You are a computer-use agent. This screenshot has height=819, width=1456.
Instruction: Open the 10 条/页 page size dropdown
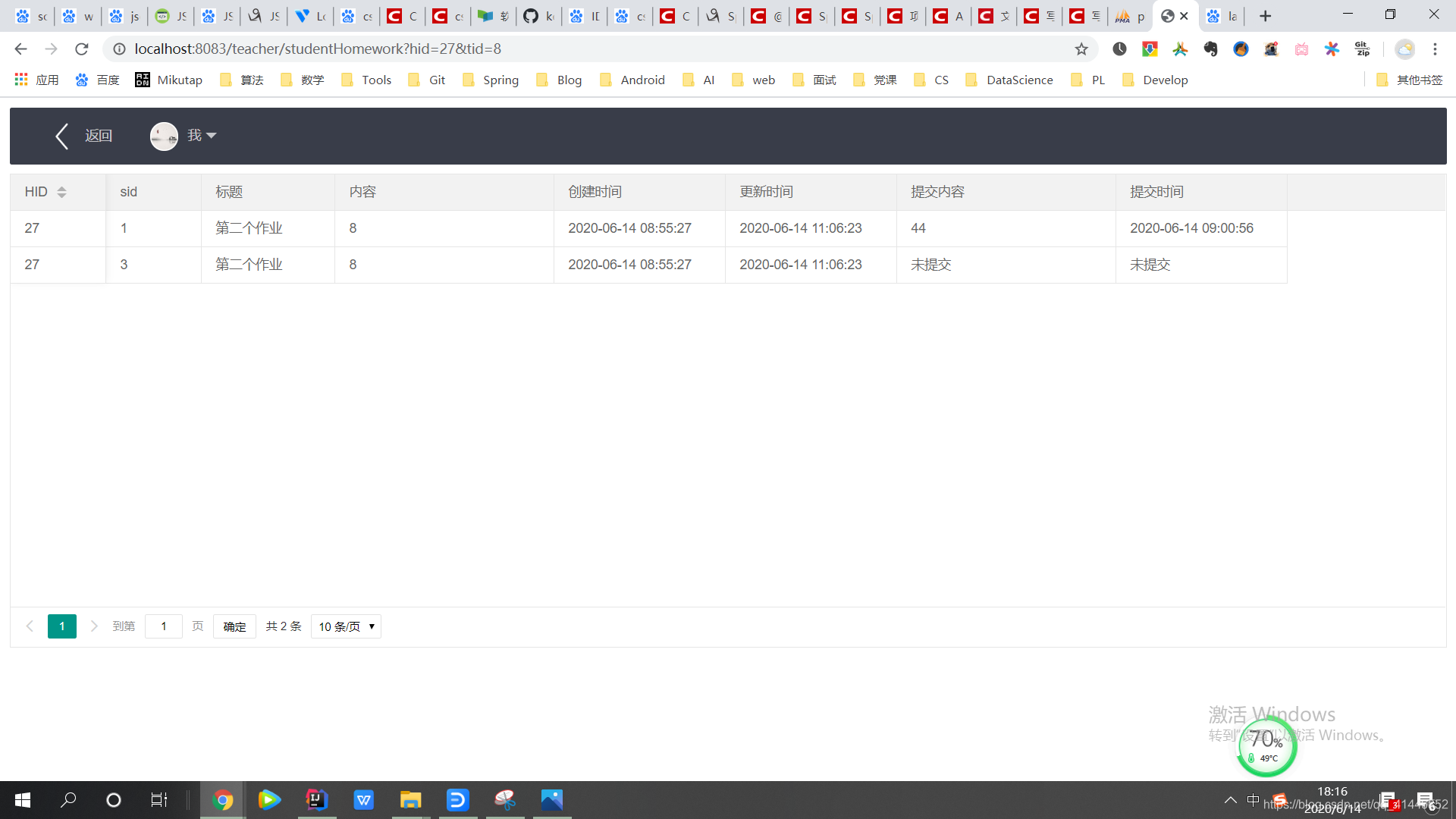346,626
